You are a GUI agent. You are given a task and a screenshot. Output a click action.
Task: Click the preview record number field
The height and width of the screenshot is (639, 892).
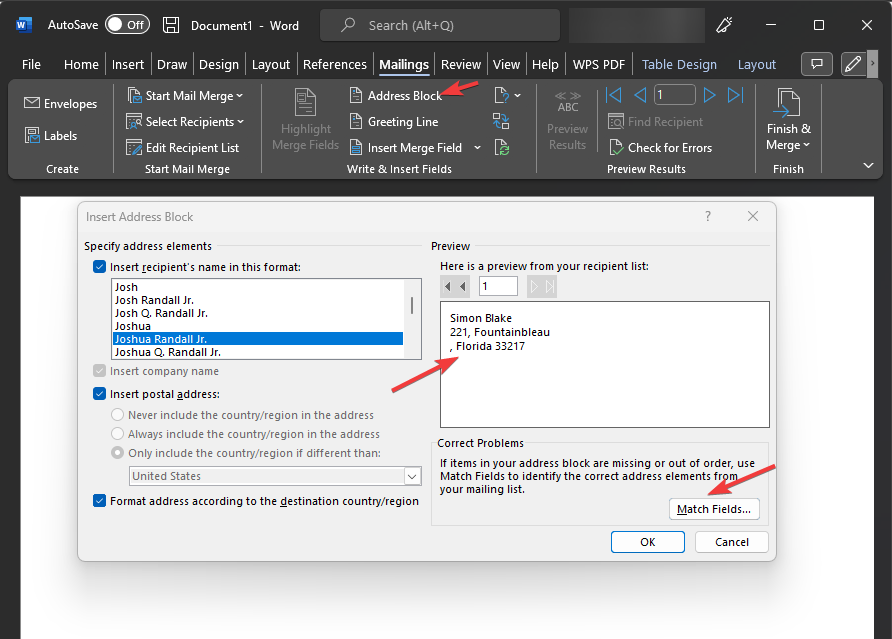(498, 286)
